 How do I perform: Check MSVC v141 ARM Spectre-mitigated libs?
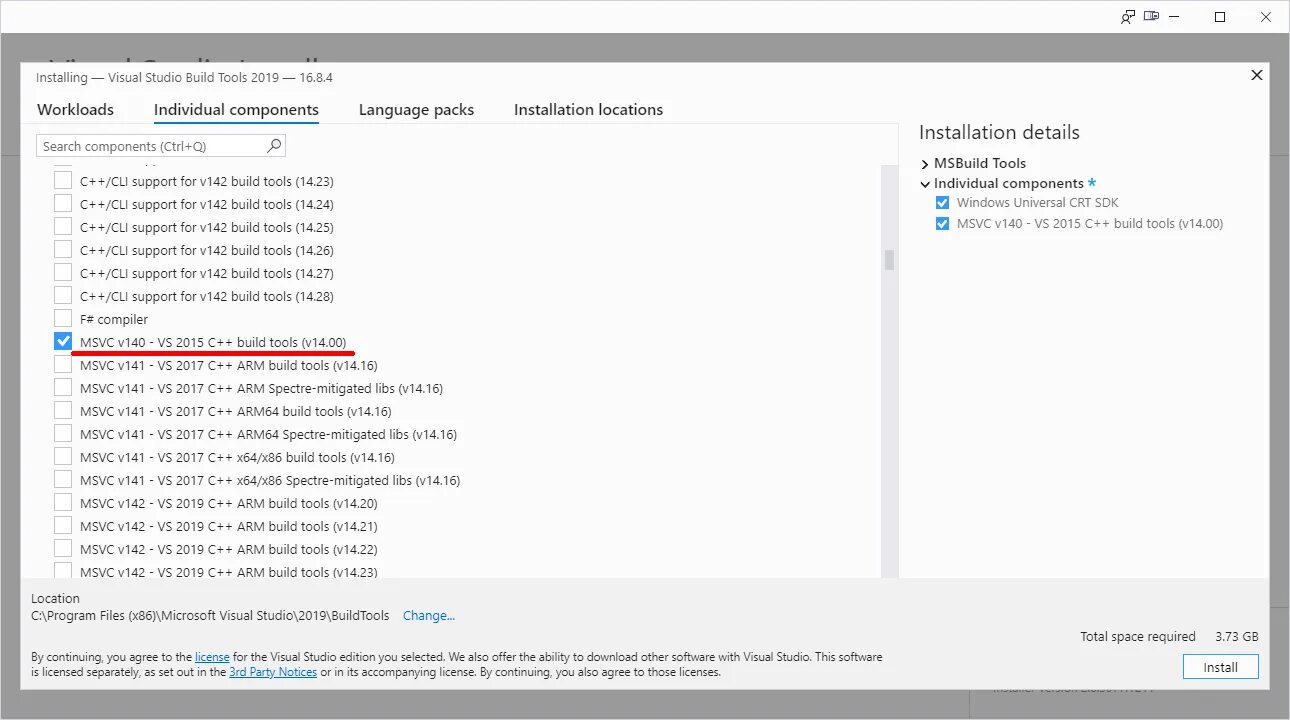[x=63, y=388]
